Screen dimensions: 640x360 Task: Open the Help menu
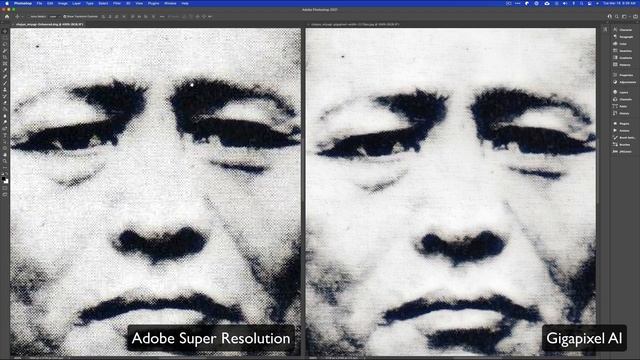click(x=185, y=3)
